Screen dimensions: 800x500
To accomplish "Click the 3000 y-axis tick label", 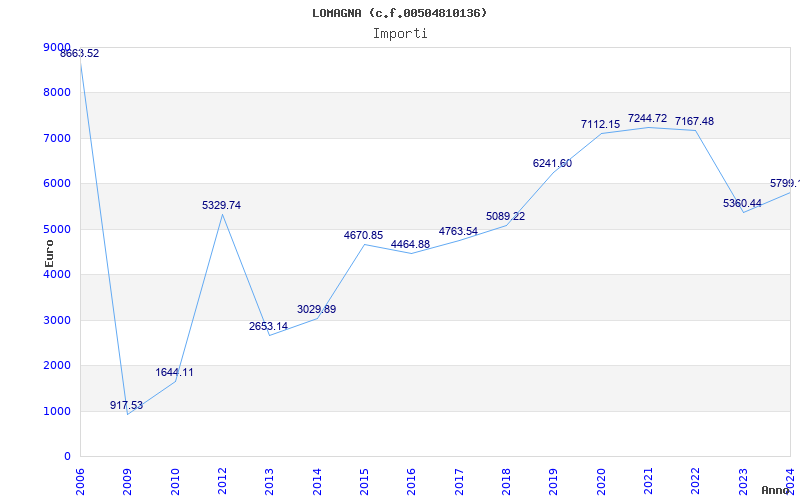I will tap(57, 320).
